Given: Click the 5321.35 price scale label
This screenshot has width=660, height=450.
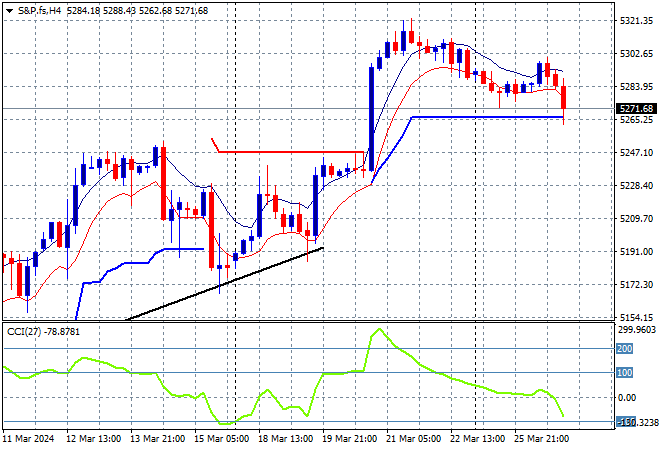Looking at the screenshot, I should pos(636,20).
